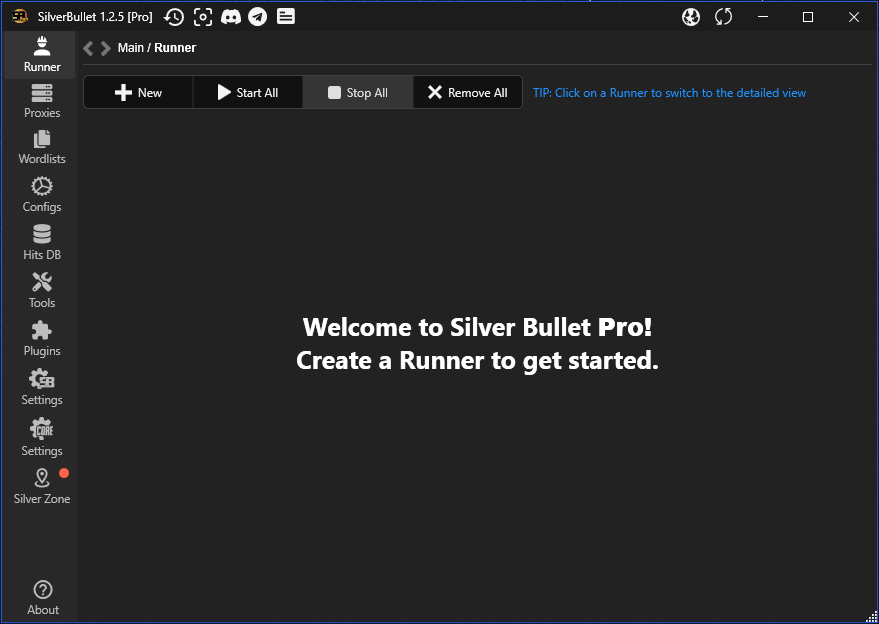Open the Runner section in sidebar
Viewport: 879px width, 624px height.
[x=42, y=54]
